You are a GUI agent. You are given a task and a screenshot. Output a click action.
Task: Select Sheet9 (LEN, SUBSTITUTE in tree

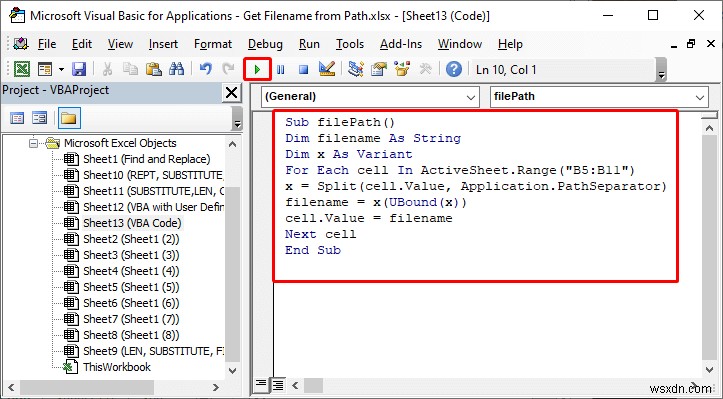tap(153, 351)
